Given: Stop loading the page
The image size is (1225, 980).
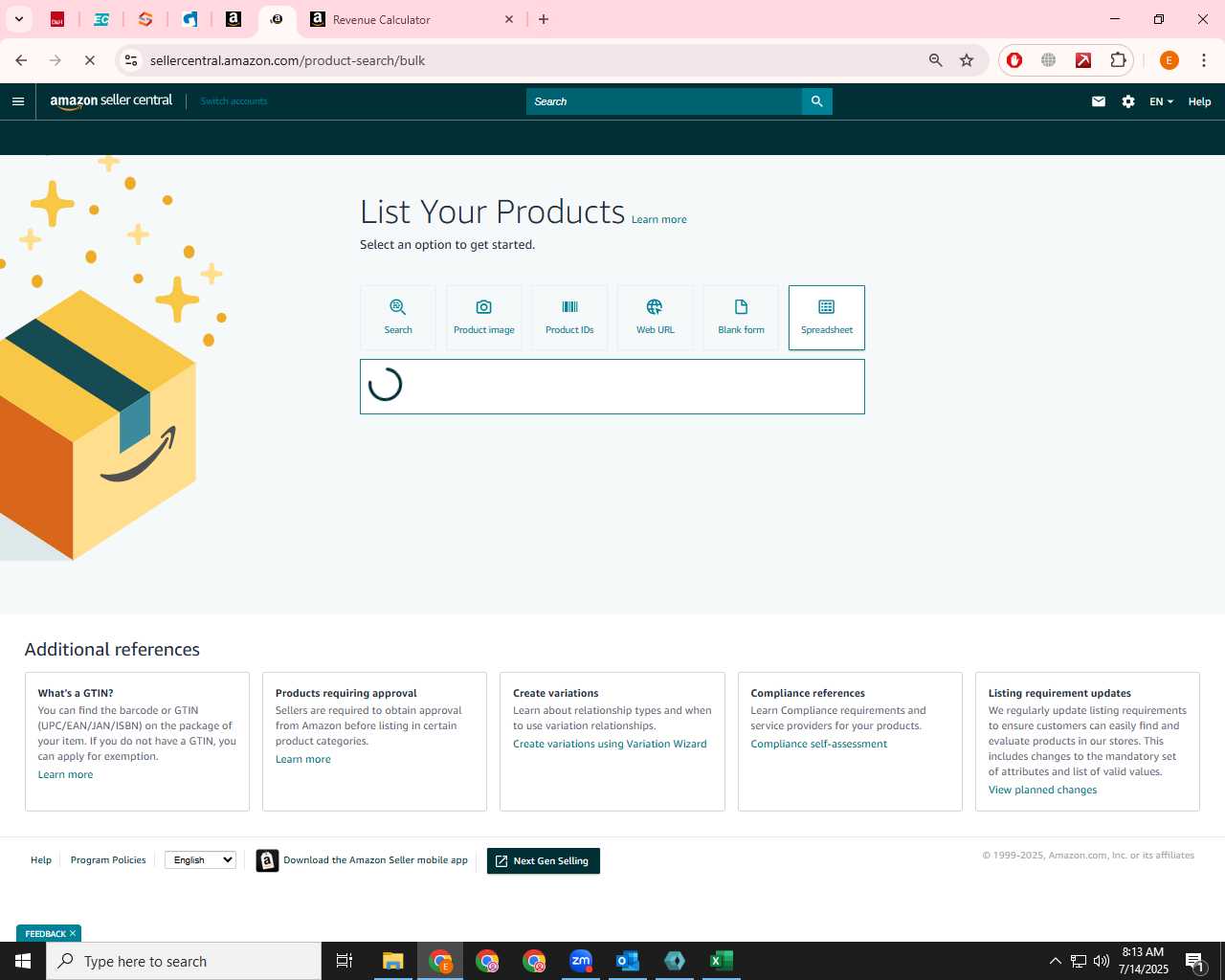Looking at the screenshot, I should click(x=89, y=60).
